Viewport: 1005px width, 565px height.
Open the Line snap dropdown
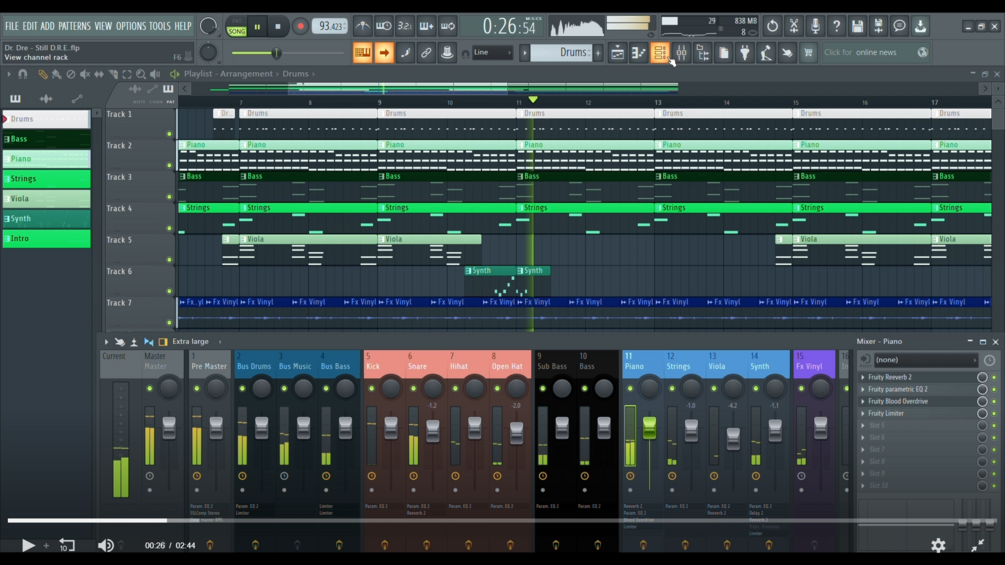tap(492, 53)
